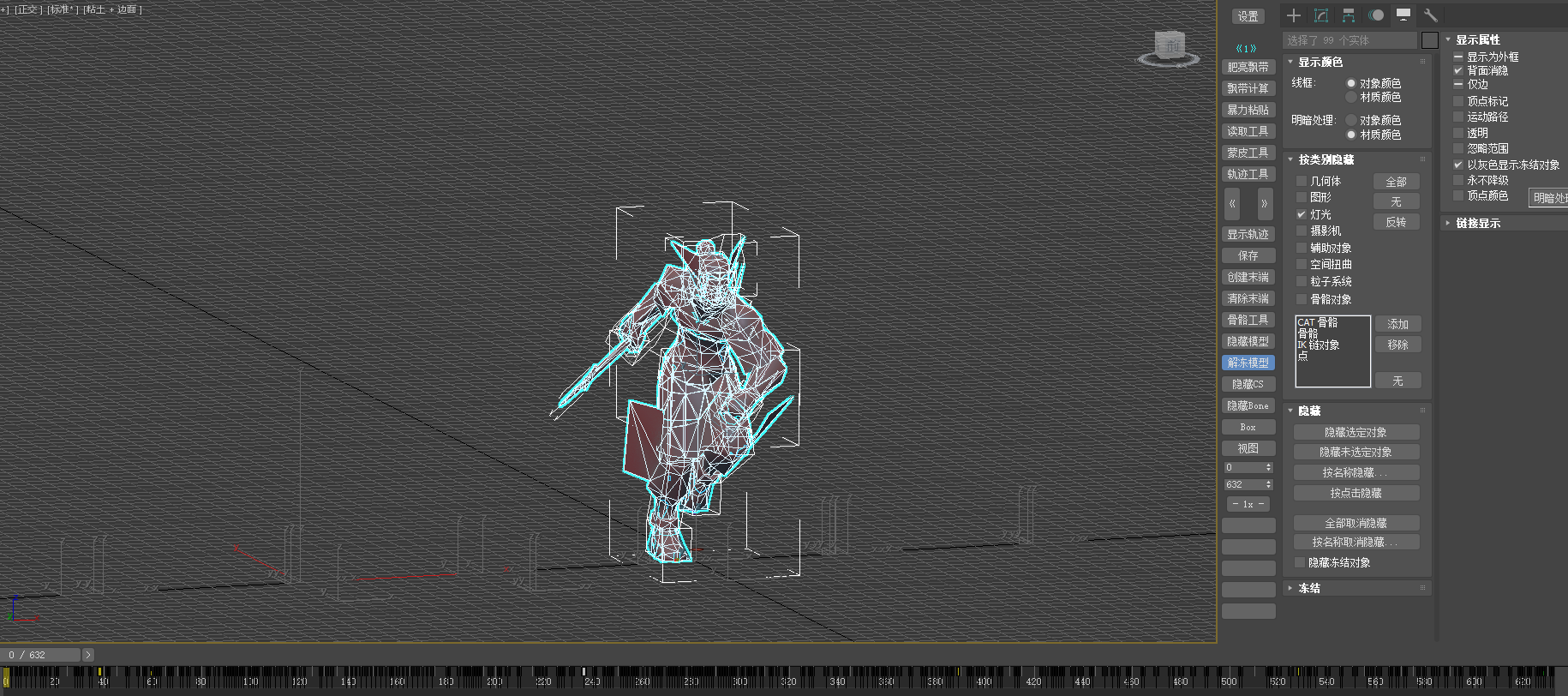Image resolution: width=1568 pixels, height=696 pixels.
Task: Toggle the 辅助对象 checkbox
Action: tap(1302, 248)
